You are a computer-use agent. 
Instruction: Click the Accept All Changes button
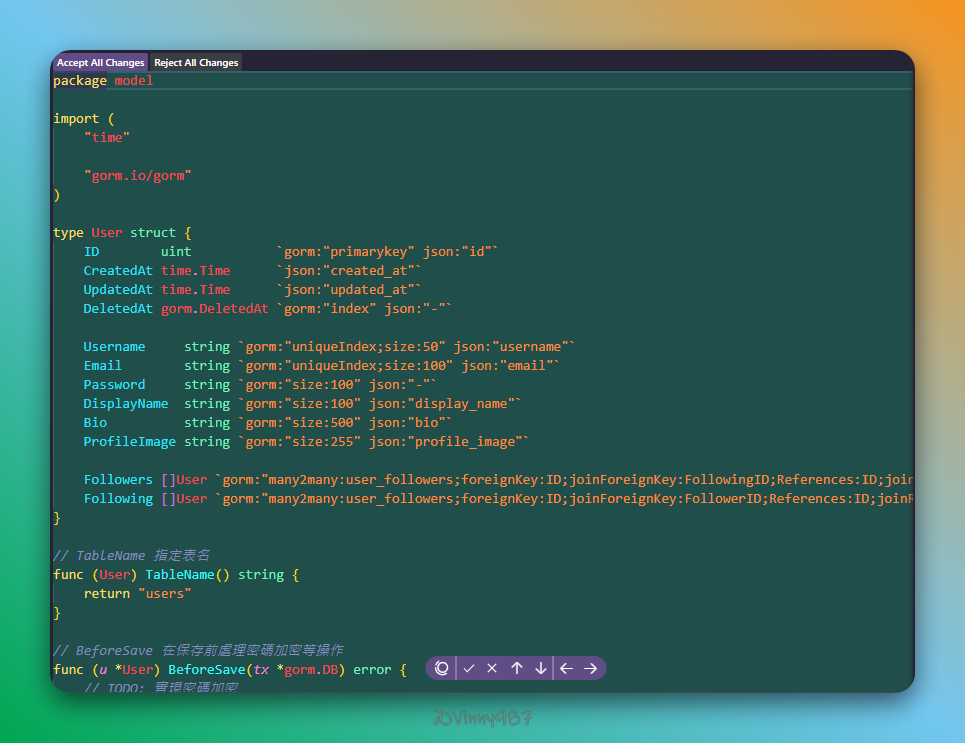(x=100, y=62)
